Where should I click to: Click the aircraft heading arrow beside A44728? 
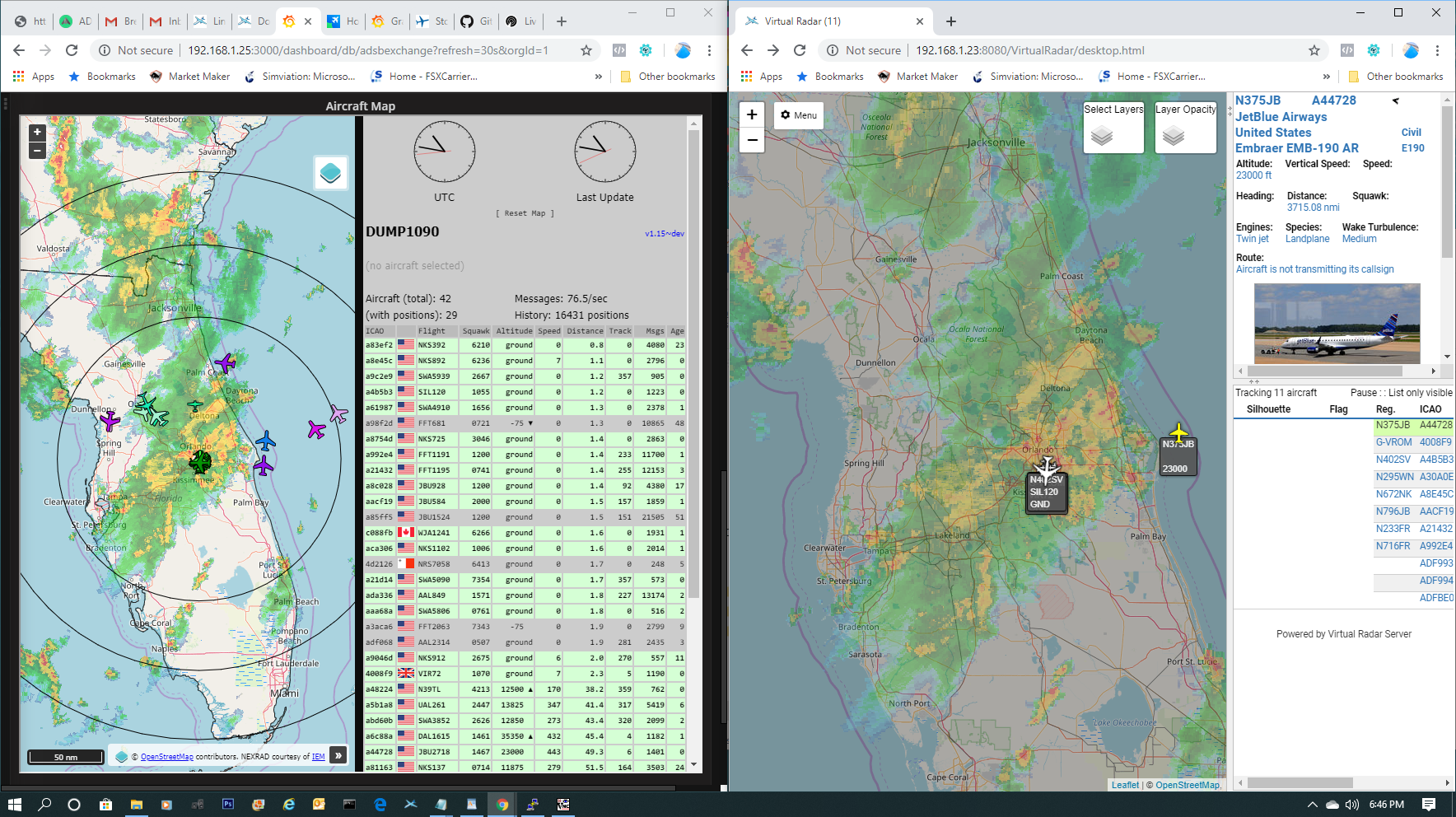point(1395,101)
